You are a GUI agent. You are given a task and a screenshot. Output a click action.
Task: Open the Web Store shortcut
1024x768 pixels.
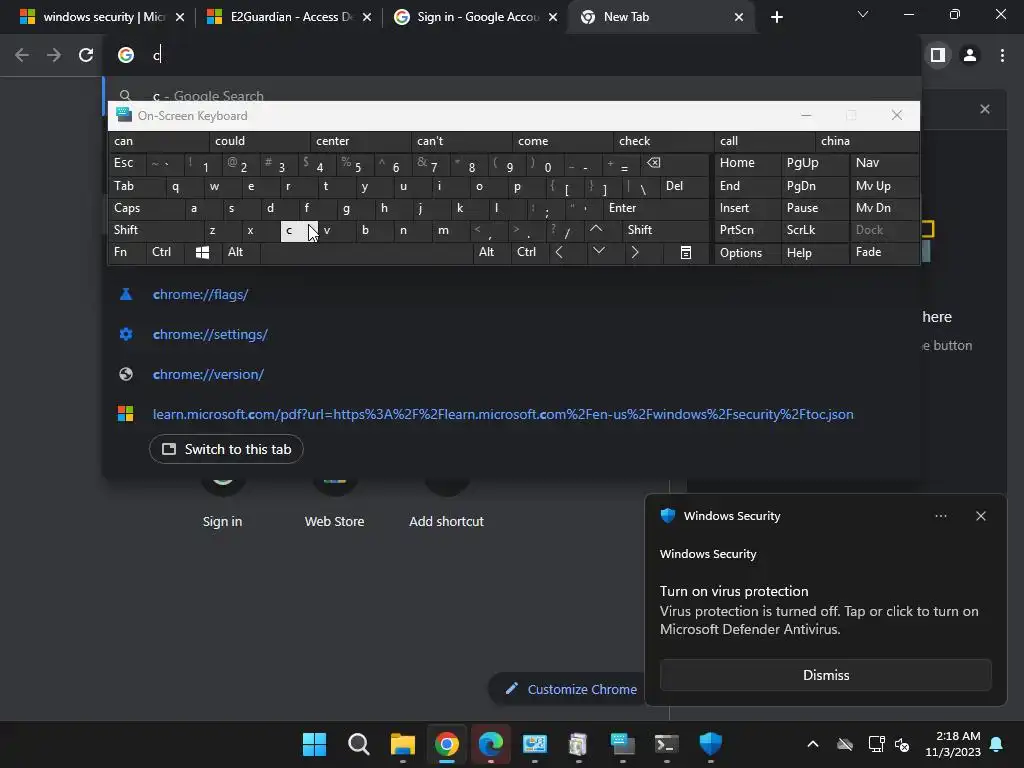[334, 503]
